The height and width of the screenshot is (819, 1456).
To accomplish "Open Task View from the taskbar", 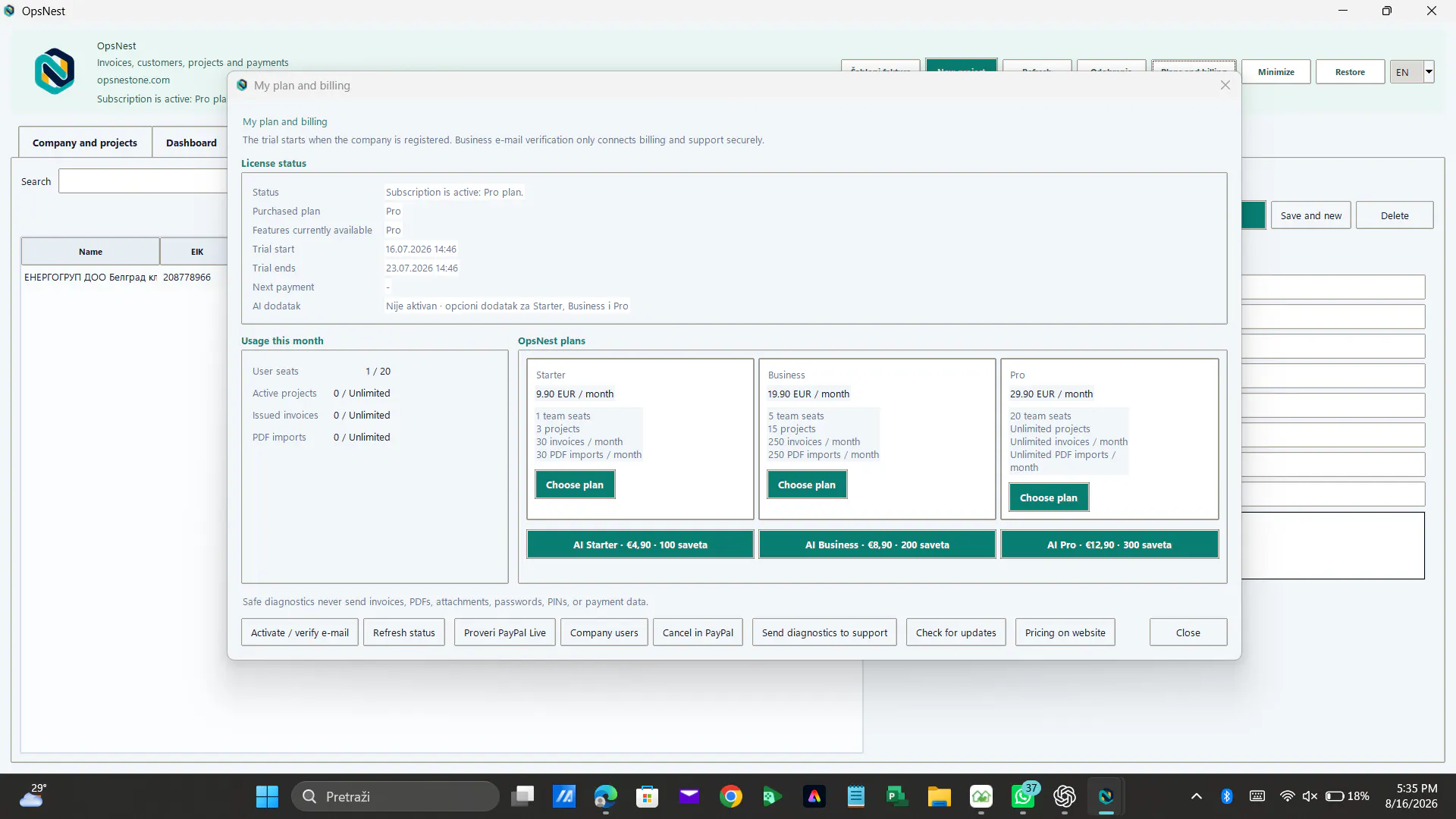I will [x=522, y=796].
